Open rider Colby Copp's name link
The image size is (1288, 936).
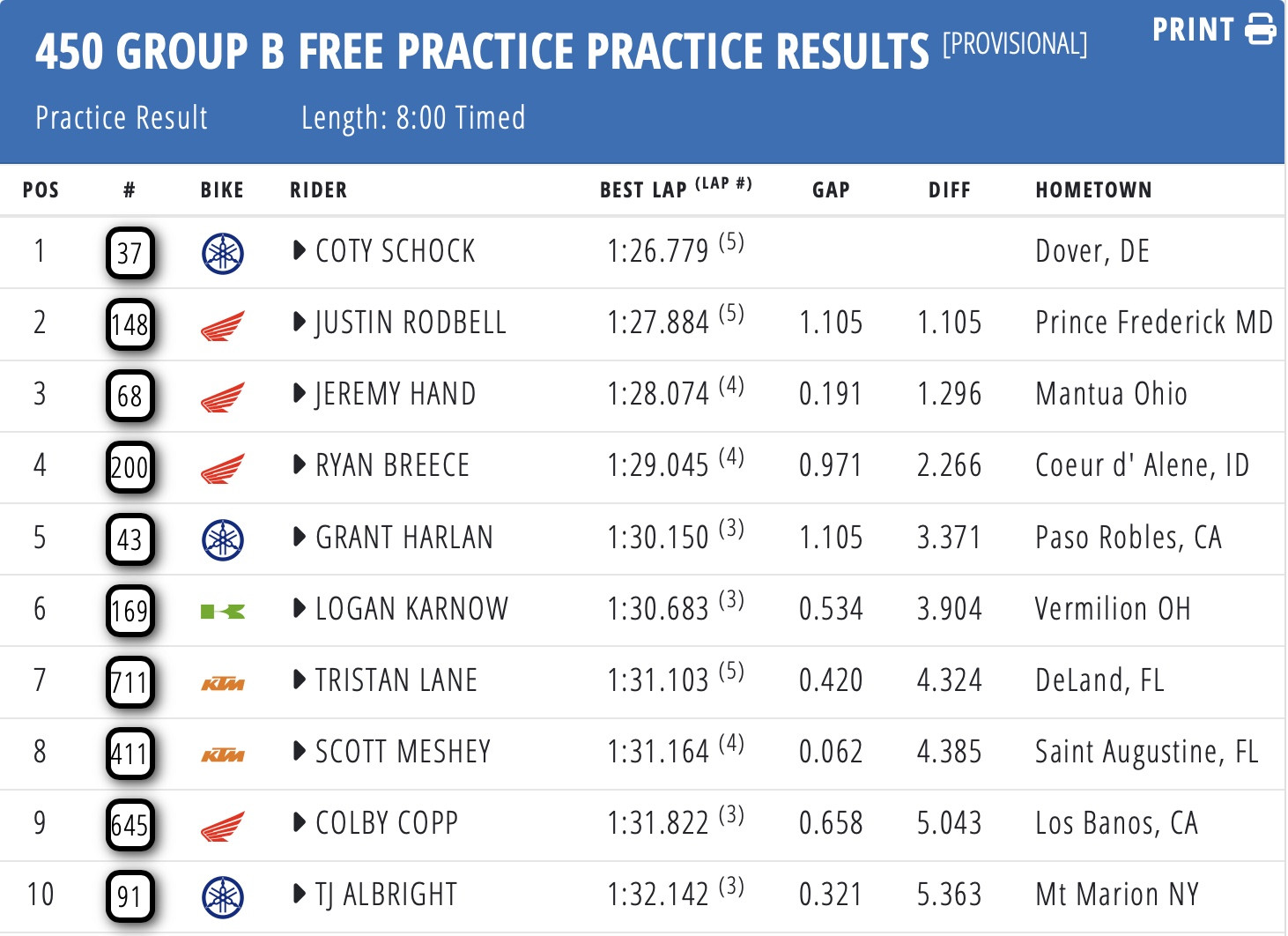pos(387,823)
